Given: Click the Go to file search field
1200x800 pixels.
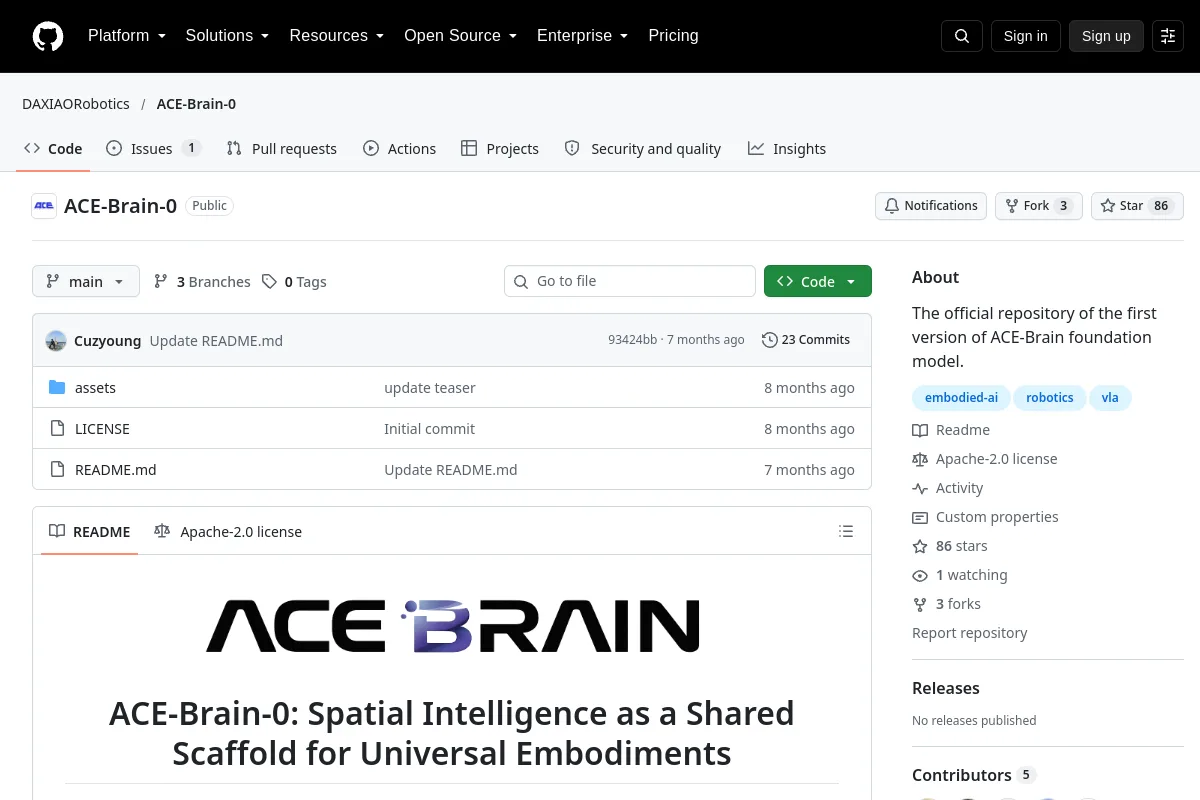Looking at the screenshot, I should 630,282.
